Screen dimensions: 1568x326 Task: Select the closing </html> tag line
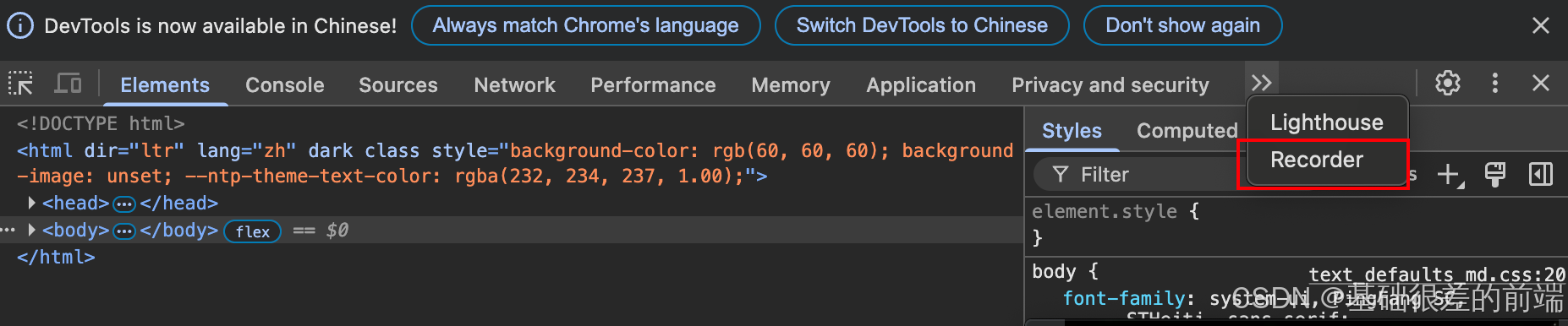coord(56,257)
